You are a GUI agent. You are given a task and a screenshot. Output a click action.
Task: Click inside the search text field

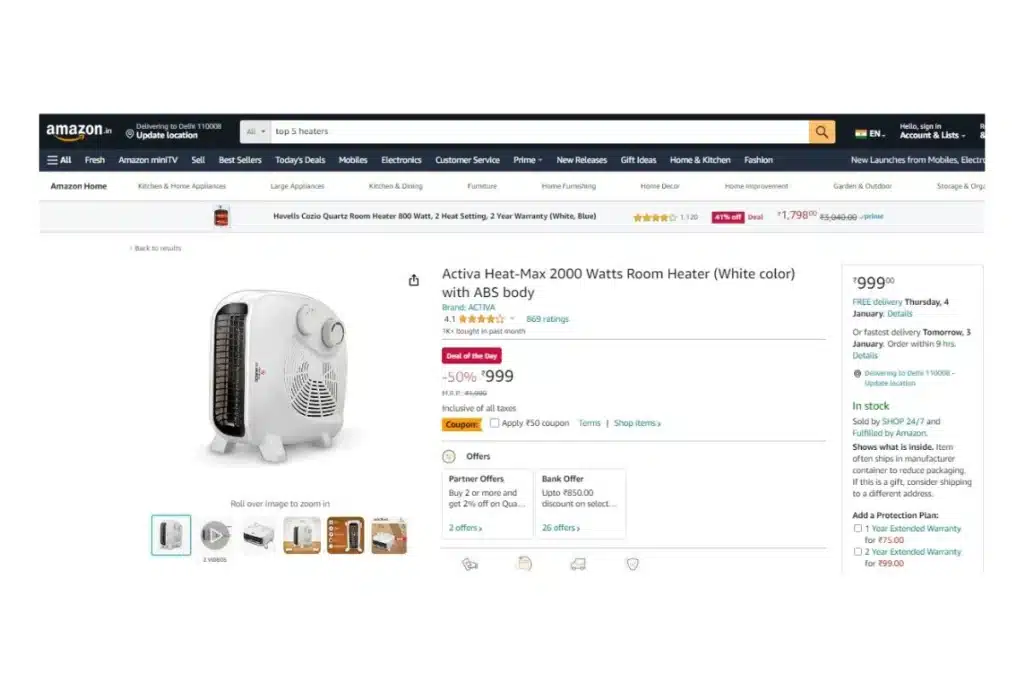[539, 132]
